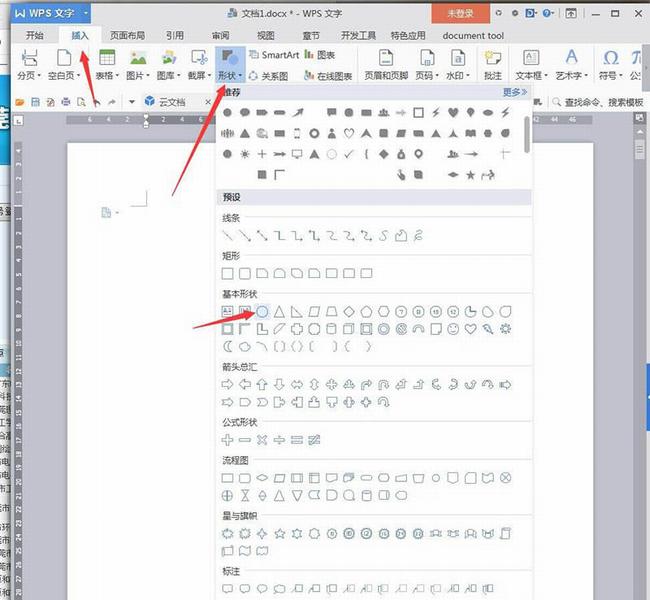Select the smiley face shape
650x600 pixels.
(453, 329)
